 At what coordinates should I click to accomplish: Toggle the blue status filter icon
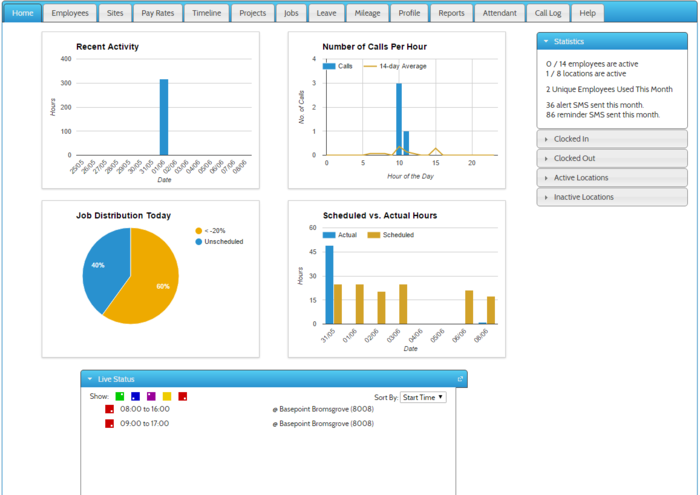pos(136,397)
